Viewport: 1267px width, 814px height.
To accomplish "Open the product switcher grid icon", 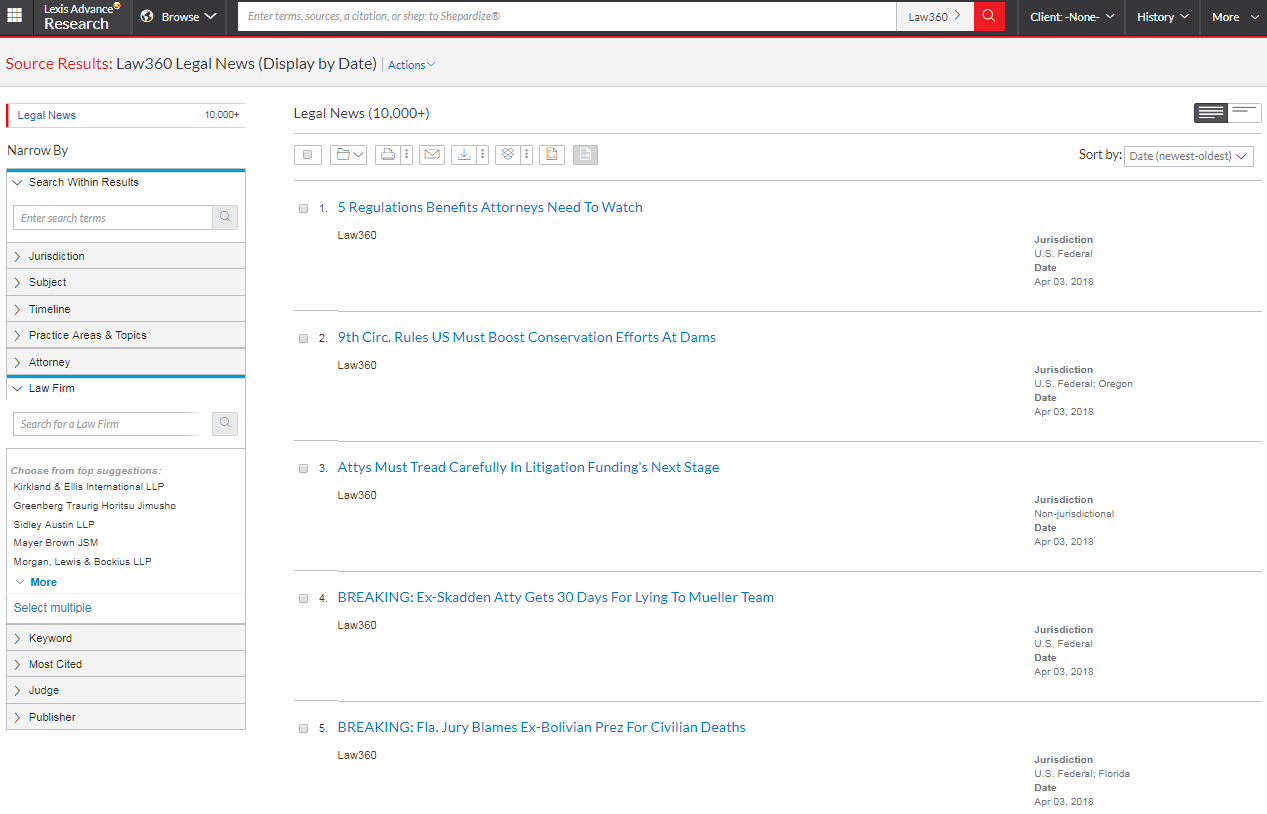I will (x=15, y=16).
